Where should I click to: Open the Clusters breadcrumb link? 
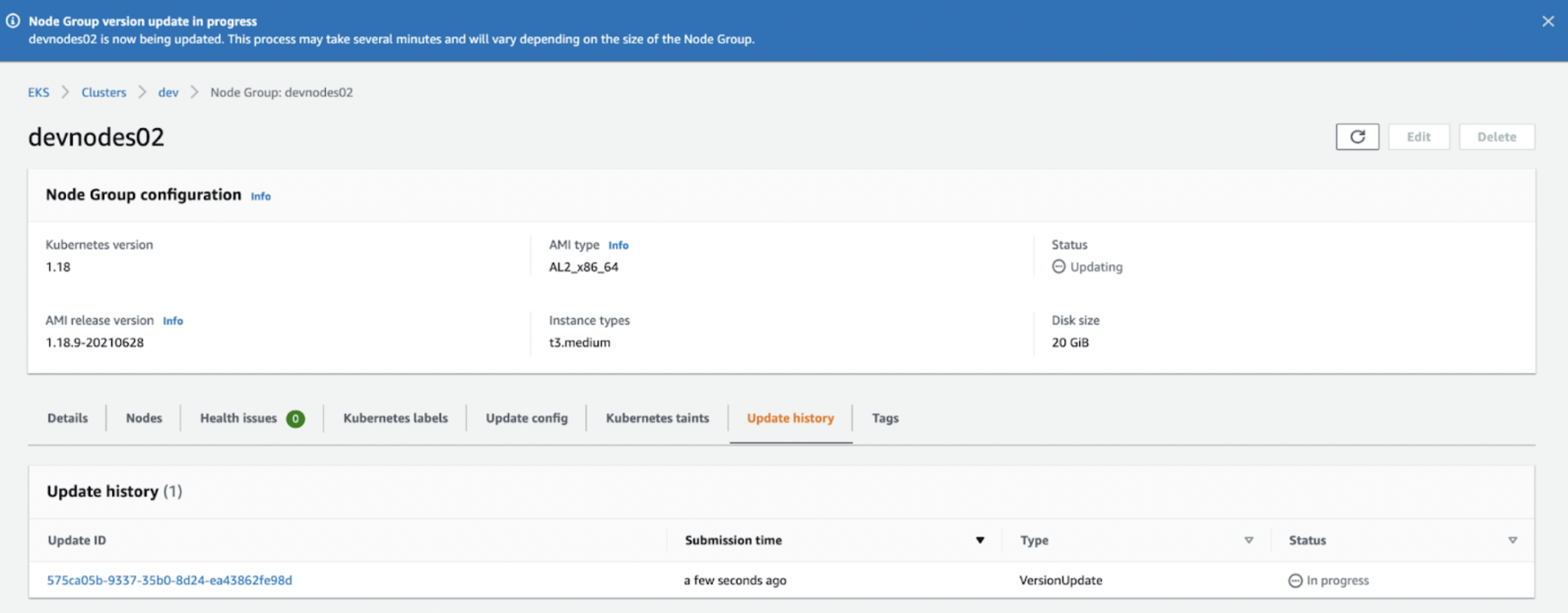pos(104,92)
